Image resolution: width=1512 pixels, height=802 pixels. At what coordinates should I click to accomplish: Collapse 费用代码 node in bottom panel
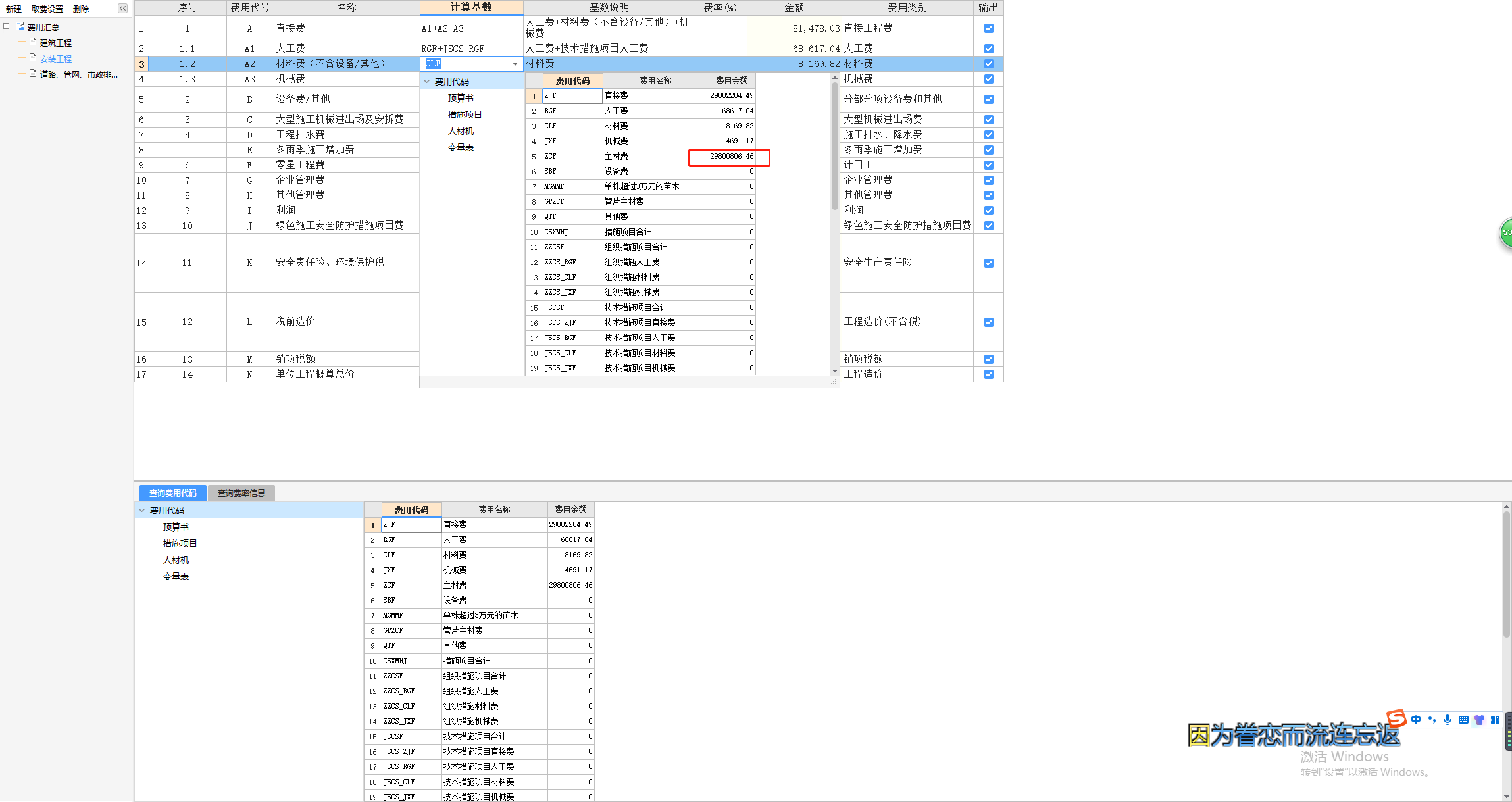click(141, 511)
